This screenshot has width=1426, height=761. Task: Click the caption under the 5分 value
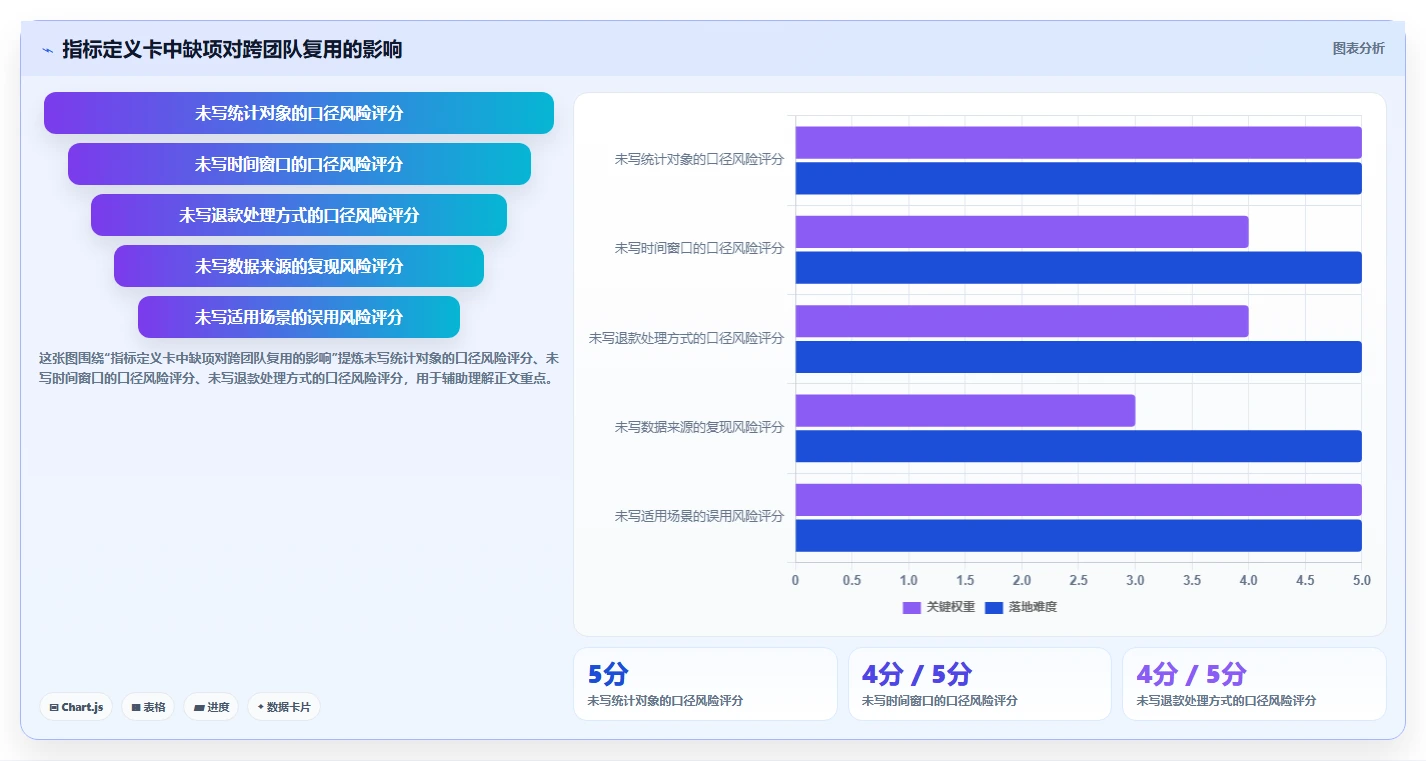(665, 701)
